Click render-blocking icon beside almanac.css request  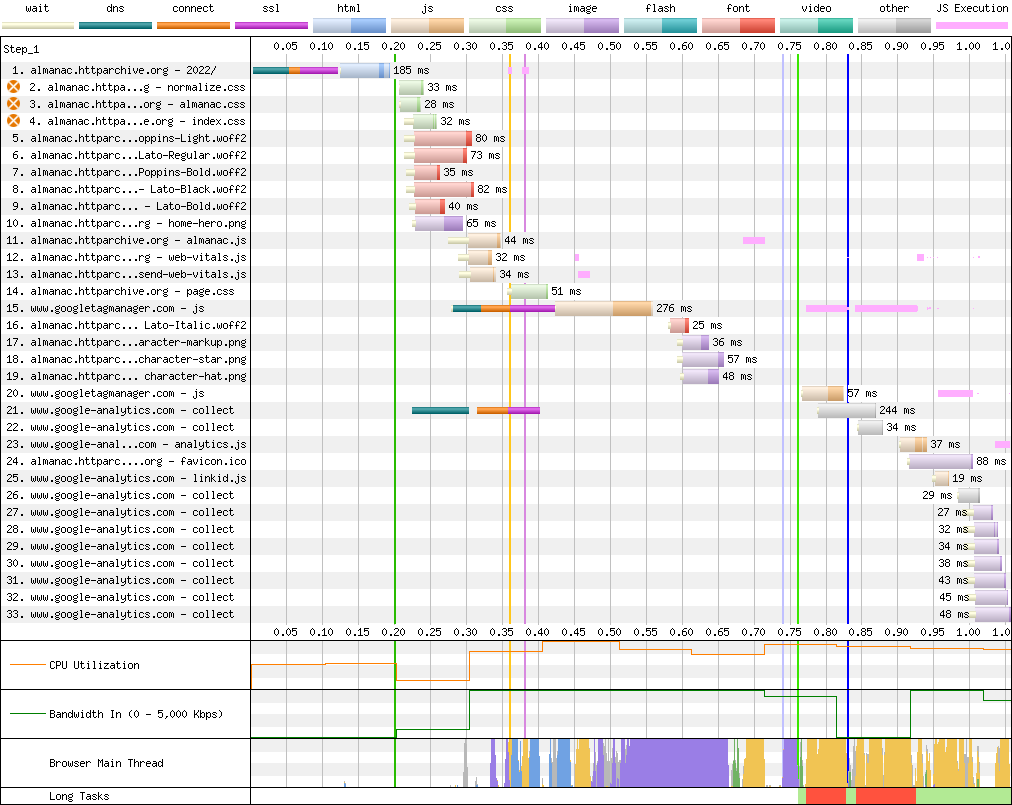(x=13, y=104)
